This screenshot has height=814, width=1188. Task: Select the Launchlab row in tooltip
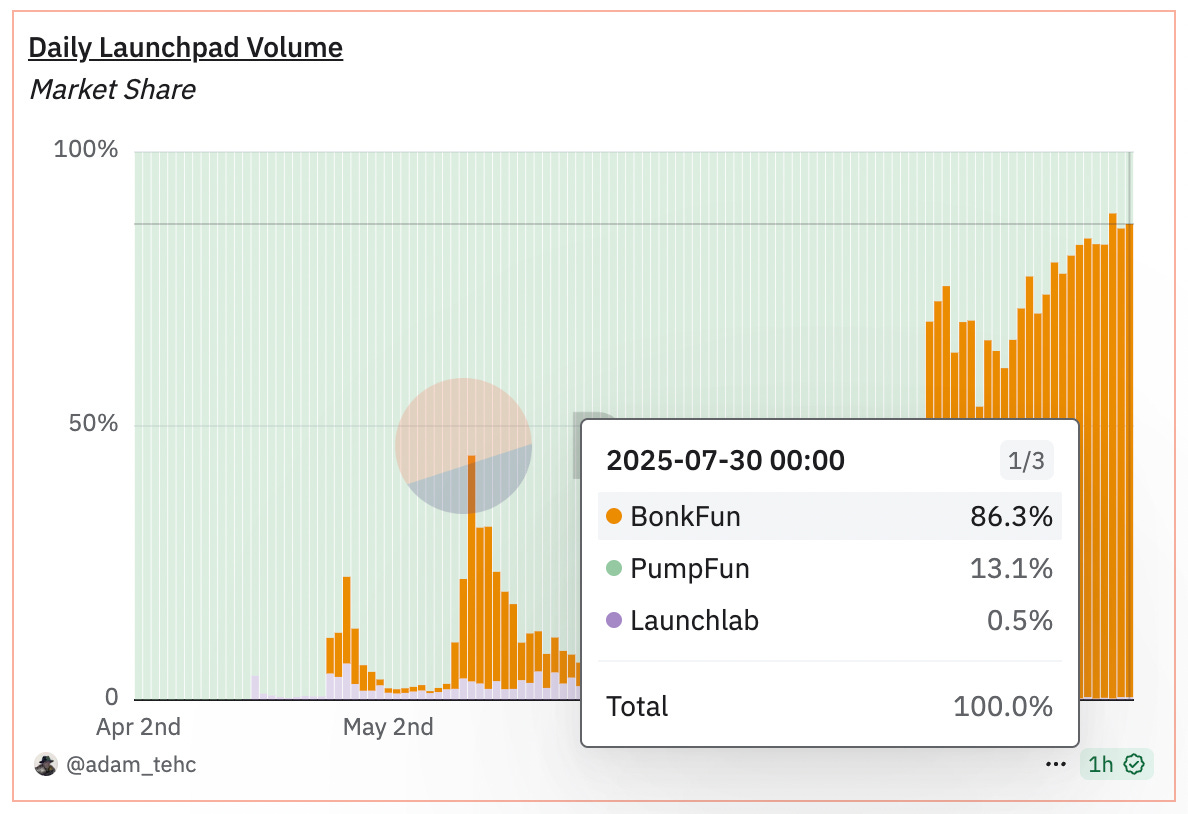coord(830,621)
